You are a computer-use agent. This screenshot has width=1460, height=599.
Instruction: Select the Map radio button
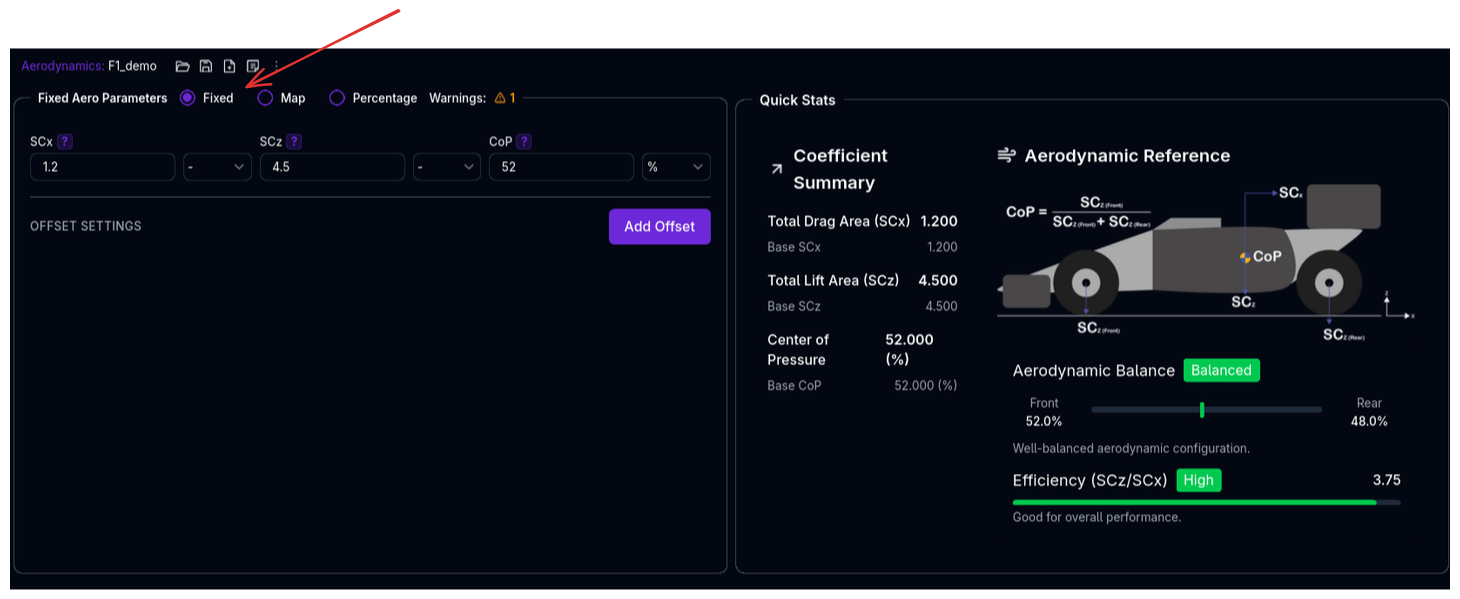click(265, 98)
